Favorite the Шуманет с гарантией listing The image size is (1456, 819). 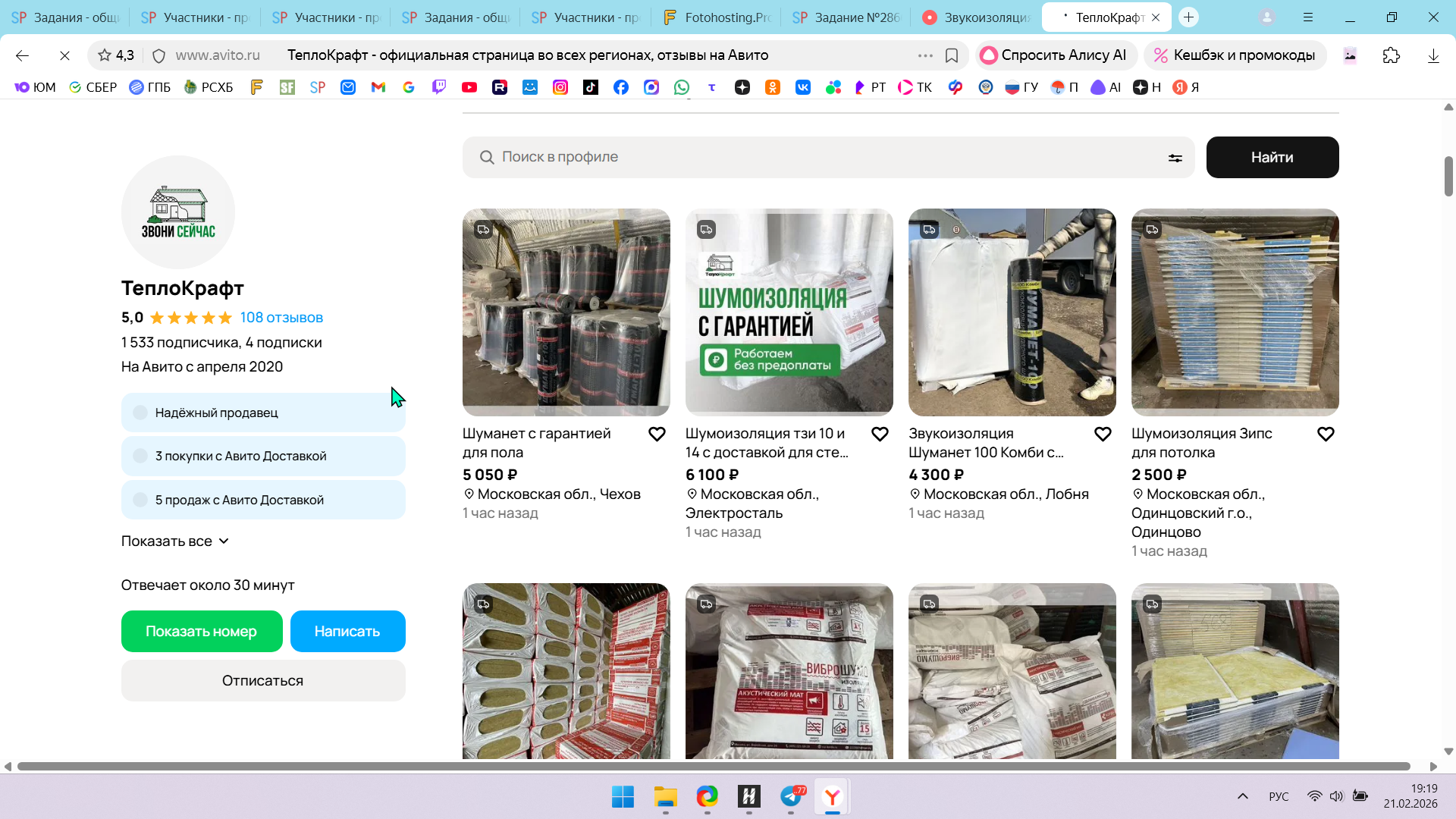[657, 434]
